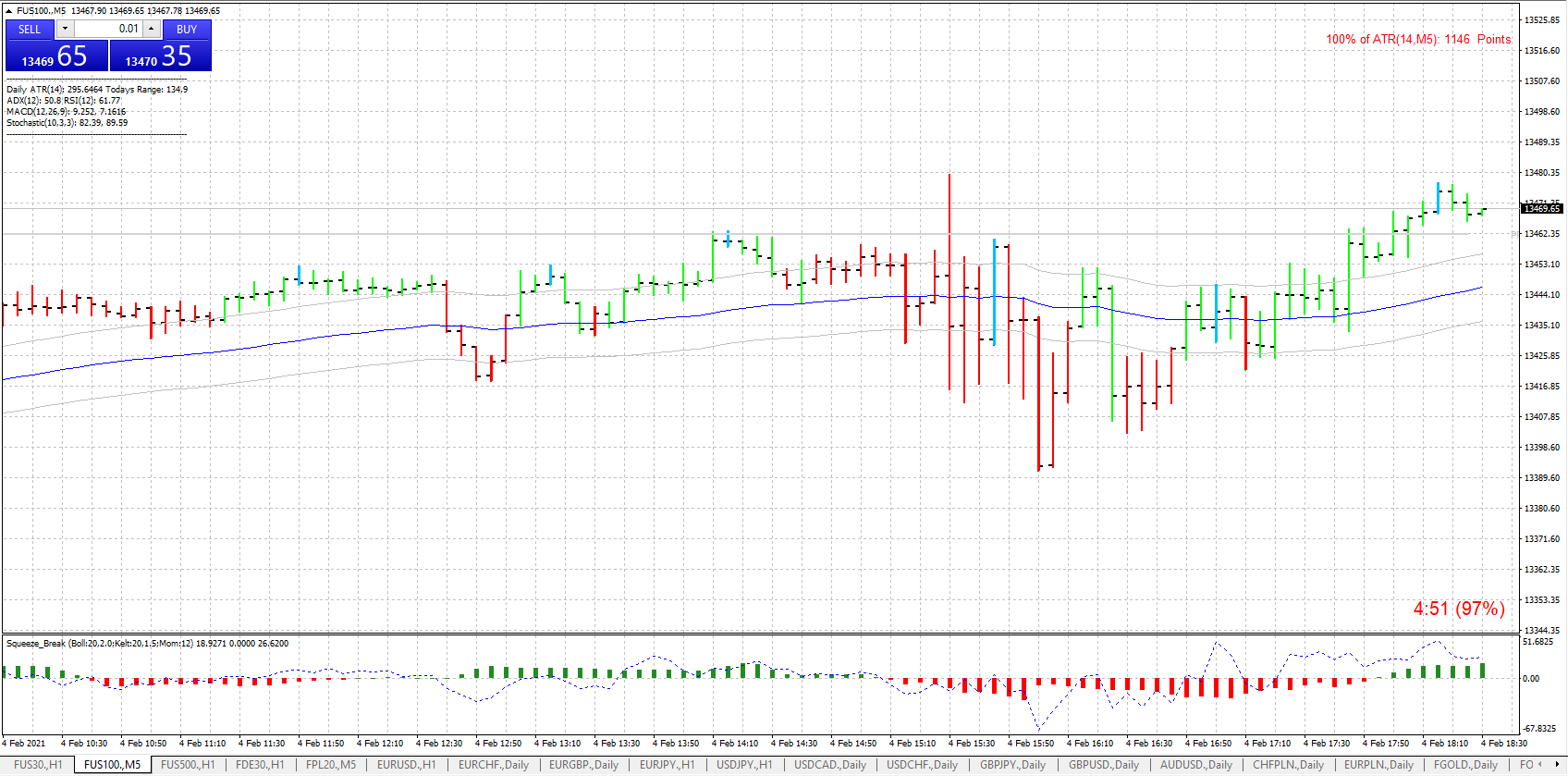Open the FPL20.,M5 chart tab
Image resolution: width=1568 pixels, height=776 pixels.
331,765
